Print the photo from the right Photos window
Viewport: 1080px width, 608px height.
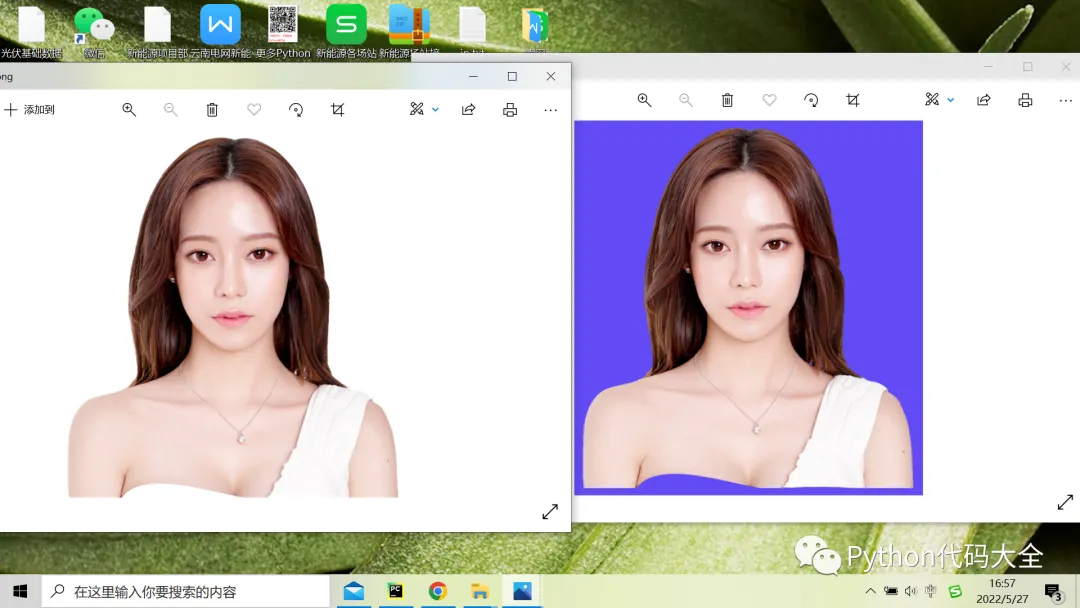point(1025,100)
